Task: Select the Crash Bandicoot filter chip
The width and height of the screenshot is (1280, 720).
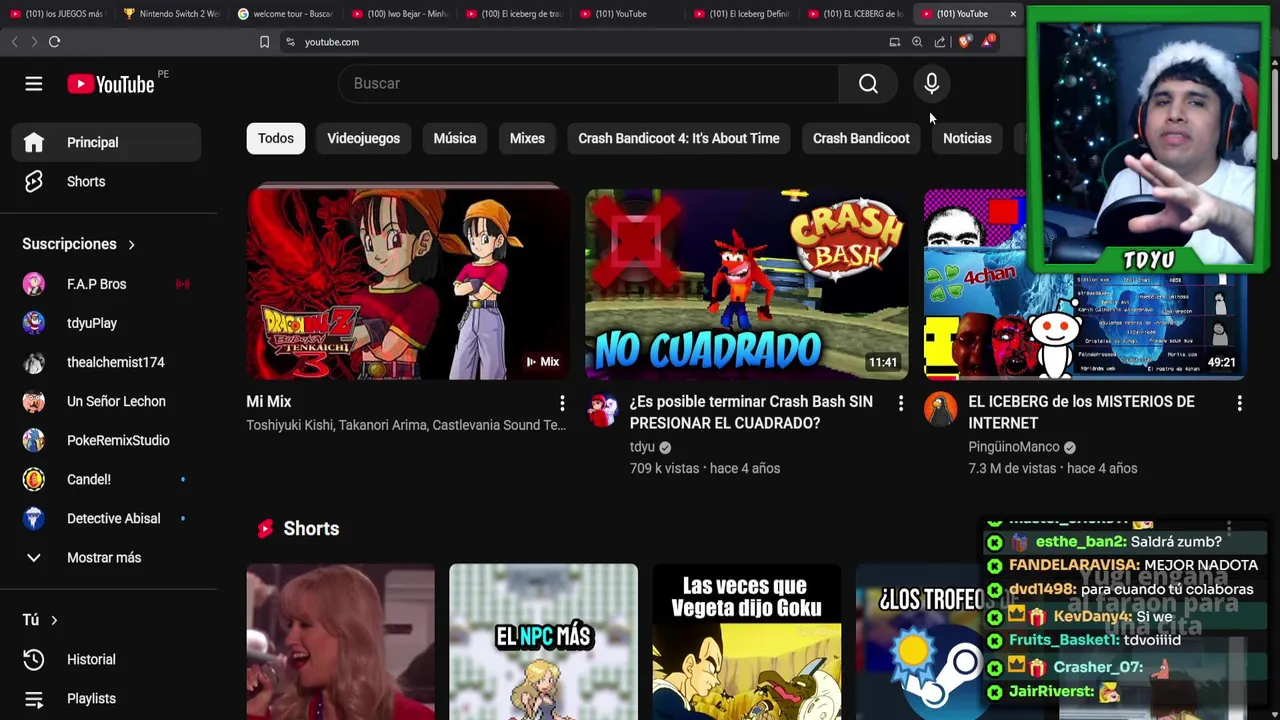Action: click(861, 138)
